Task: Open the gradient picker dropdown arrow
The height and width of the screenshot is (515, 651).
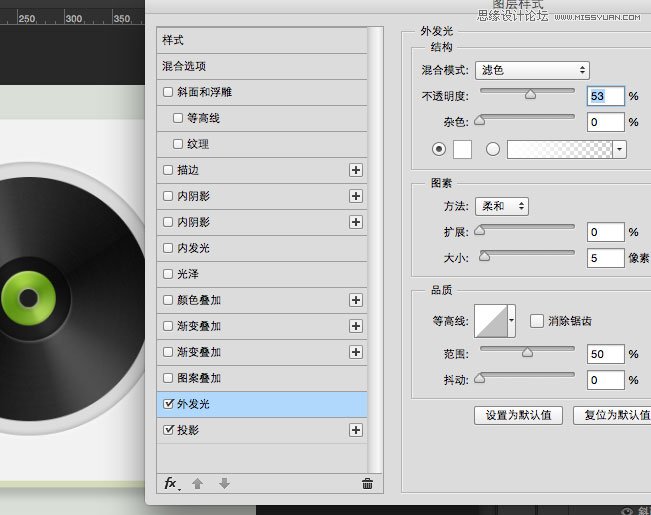Action: tap(619, 150)
